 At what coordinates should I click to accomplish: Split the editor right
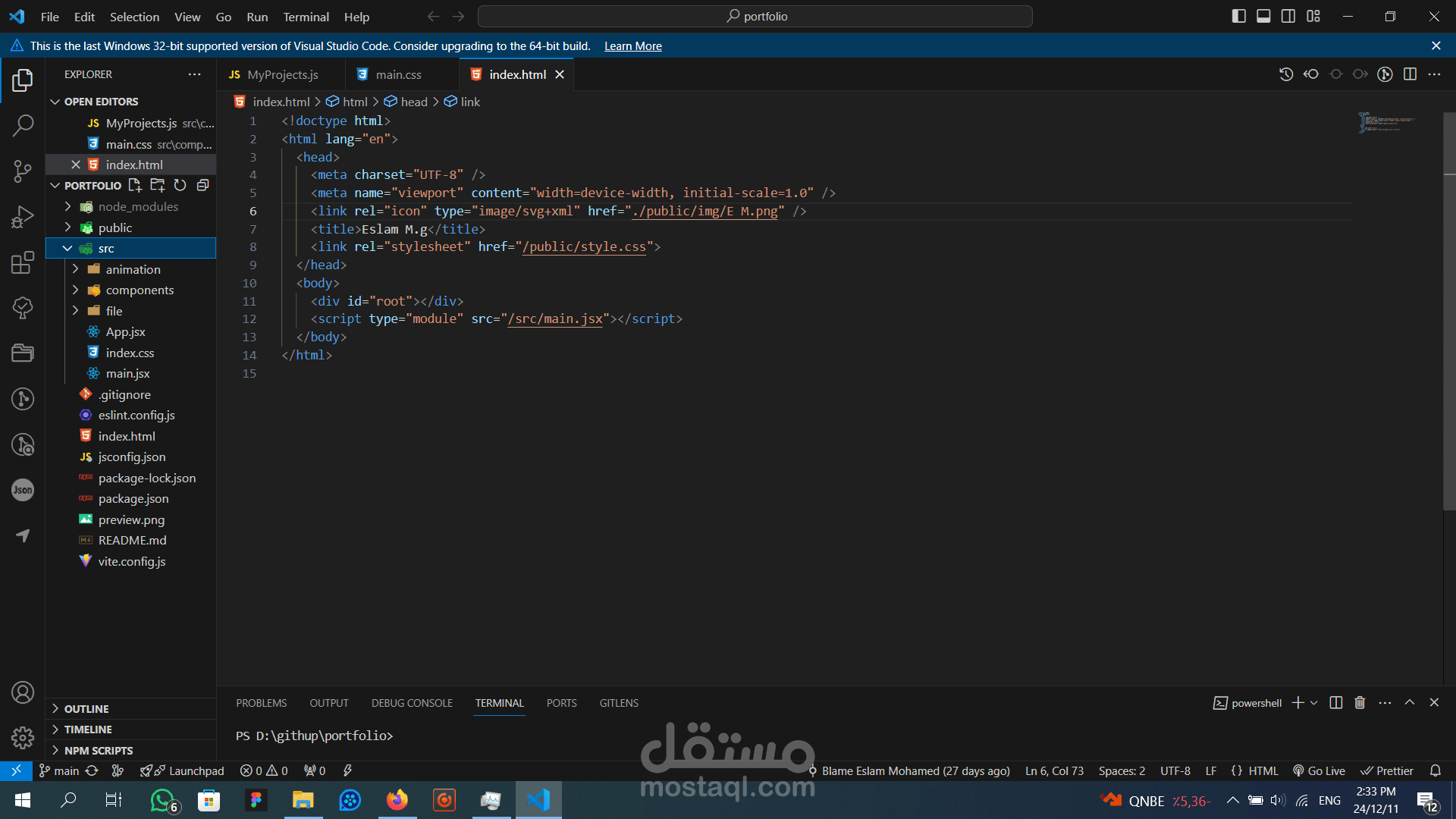pos(1410,74)
